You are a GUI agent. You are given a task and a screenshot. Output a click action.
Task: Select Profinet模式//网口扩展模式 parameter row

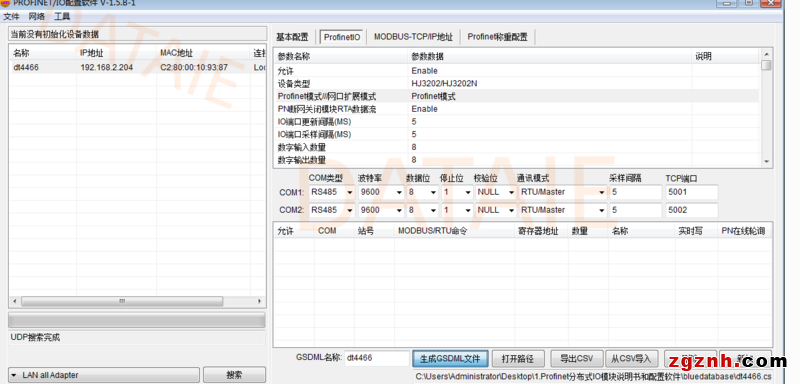[x=516, y=96]
